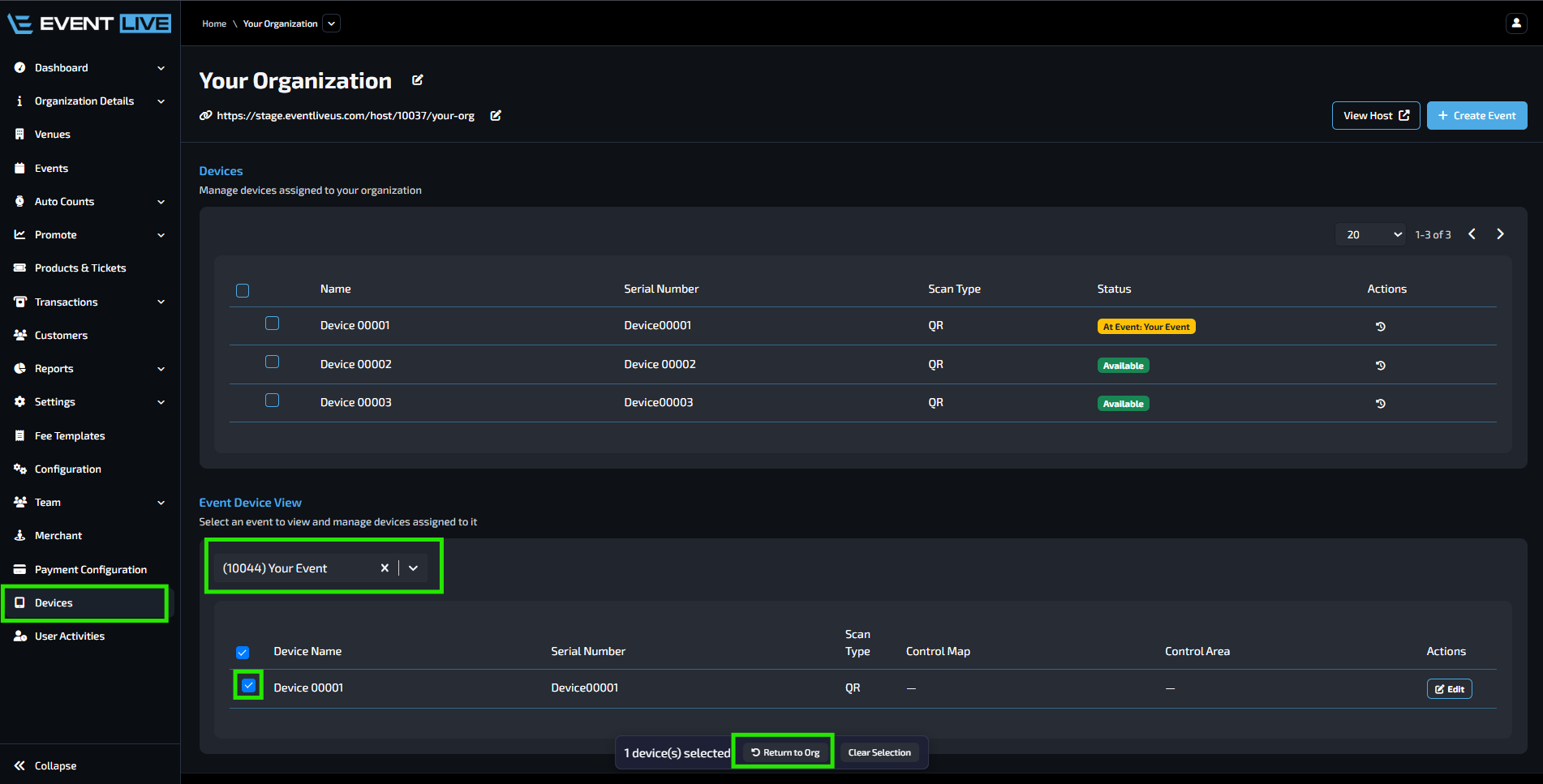Toggle select-all checkbox in Devices table
The height and width of the screenshot is (784, 1543).
click(243, 290)
